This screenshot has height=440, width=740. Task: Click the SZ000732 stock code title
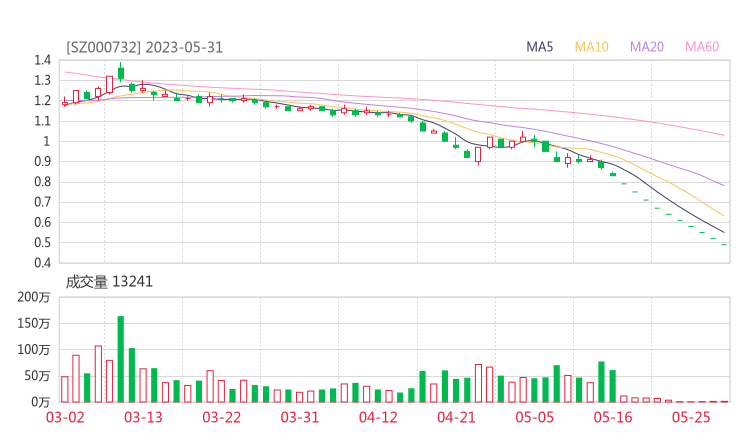(105, 46)
